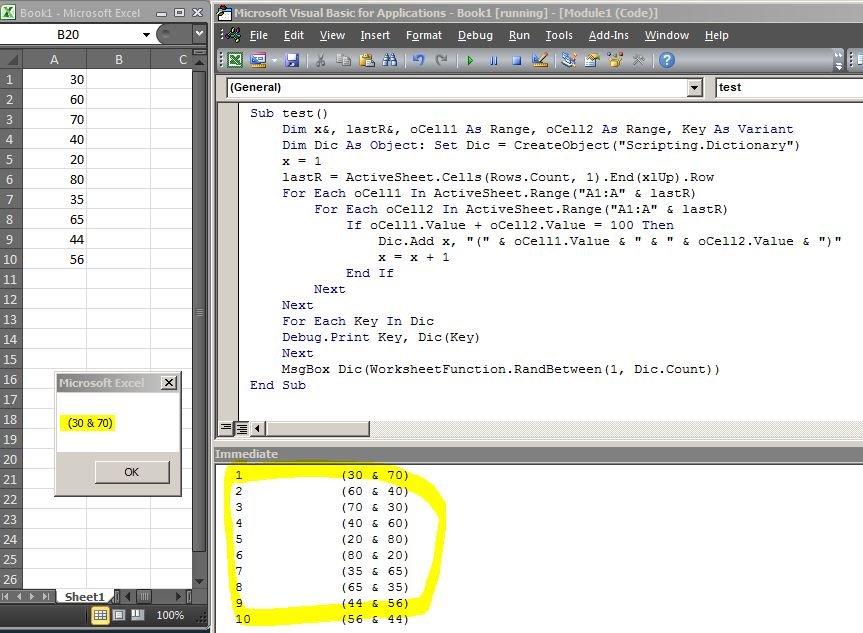Open the (General) object dropdown
The image size is (863, 633).
pyautogui.click(x=695, y=87)
